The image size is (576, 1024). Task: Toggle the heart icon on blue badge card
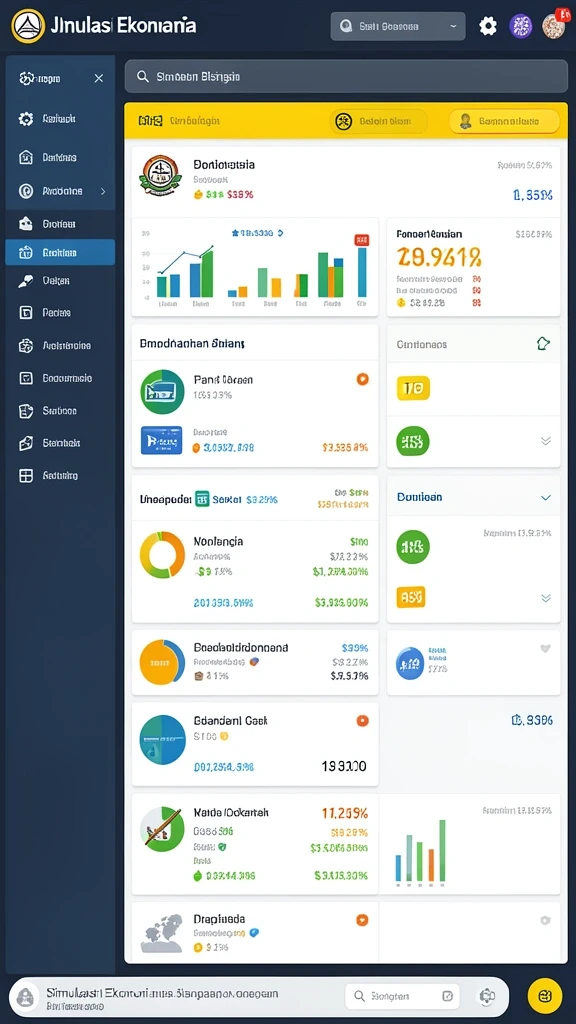pos(546,648)
